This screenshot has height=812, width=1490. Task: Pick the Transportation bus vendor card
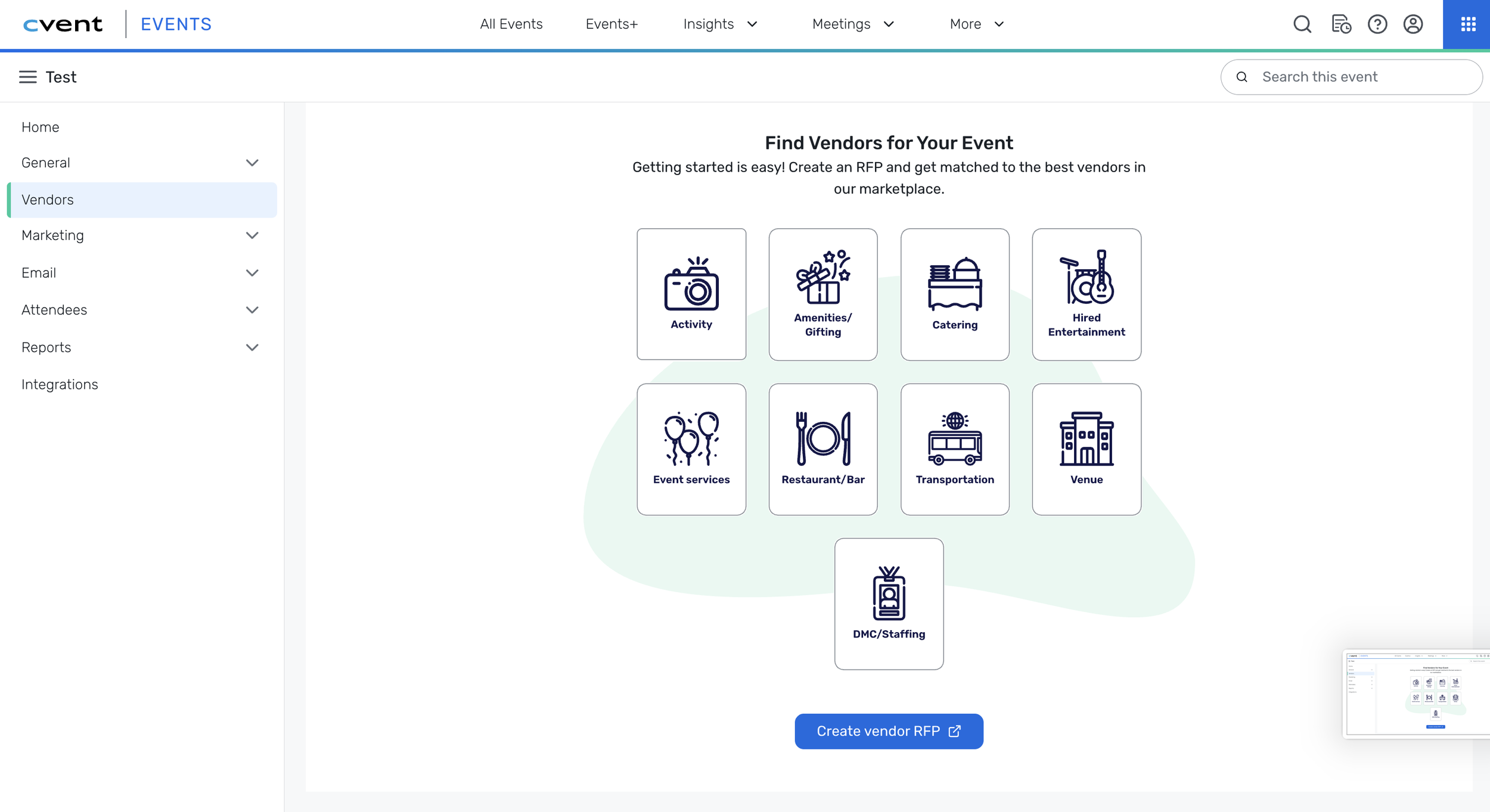point(954,449)
